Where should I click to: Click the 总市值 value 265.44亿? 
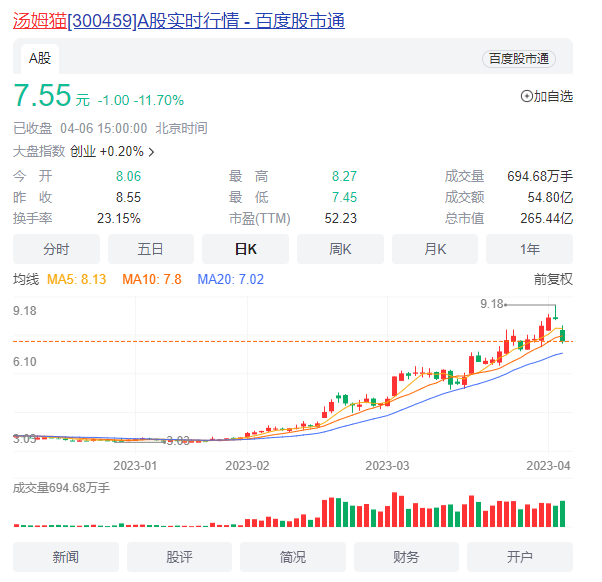(x=546, y=218)
